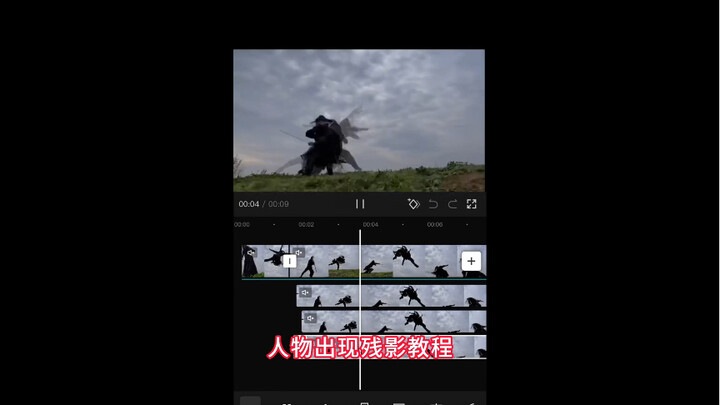Open the transition between the first two clips
Image resolution: width=720 pixels, height=405 pixels.
coord(289,261)
